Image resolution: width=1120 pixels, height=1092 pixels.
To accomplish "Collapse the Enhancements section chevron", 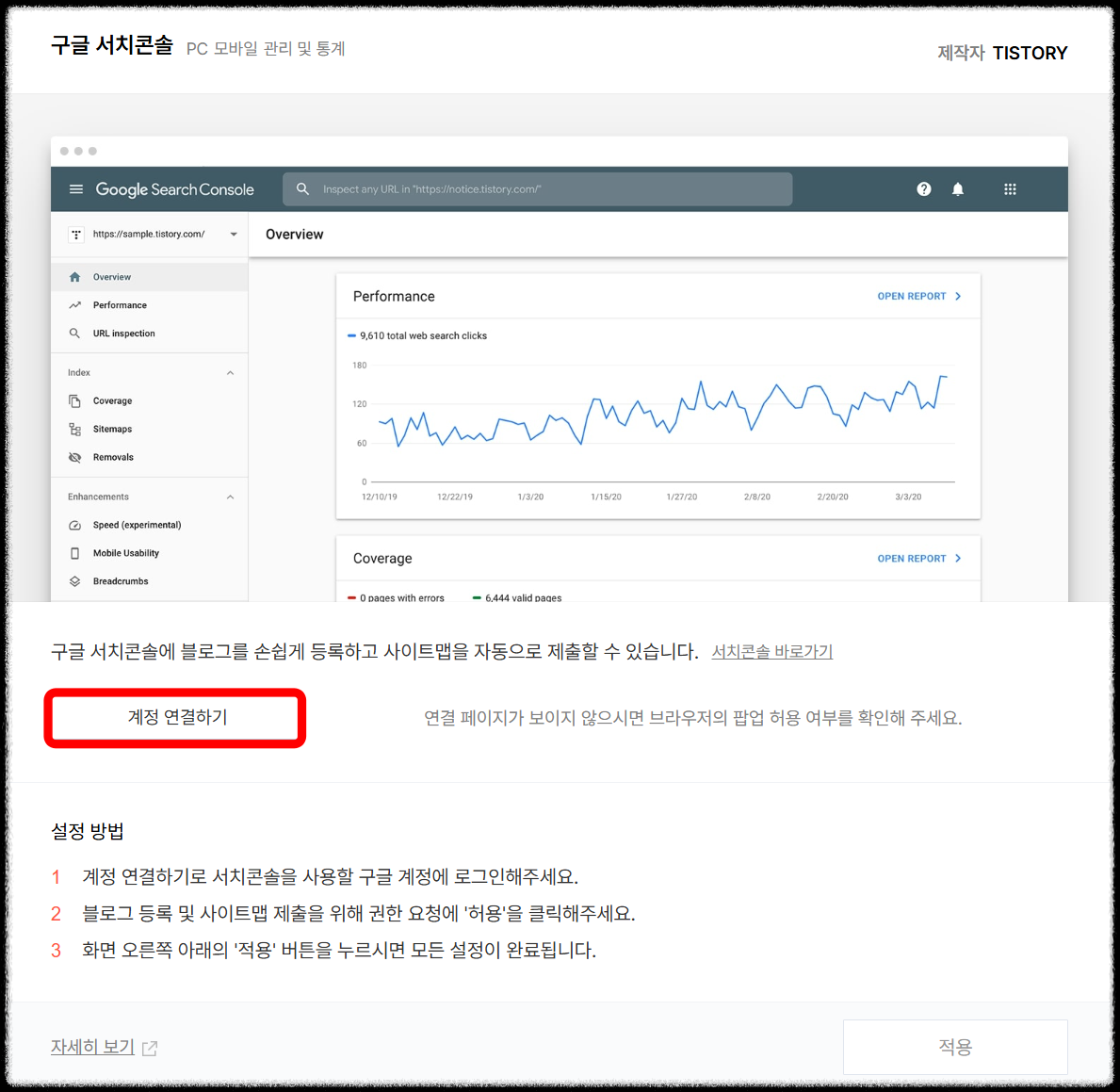I will (x=230, y=497).
